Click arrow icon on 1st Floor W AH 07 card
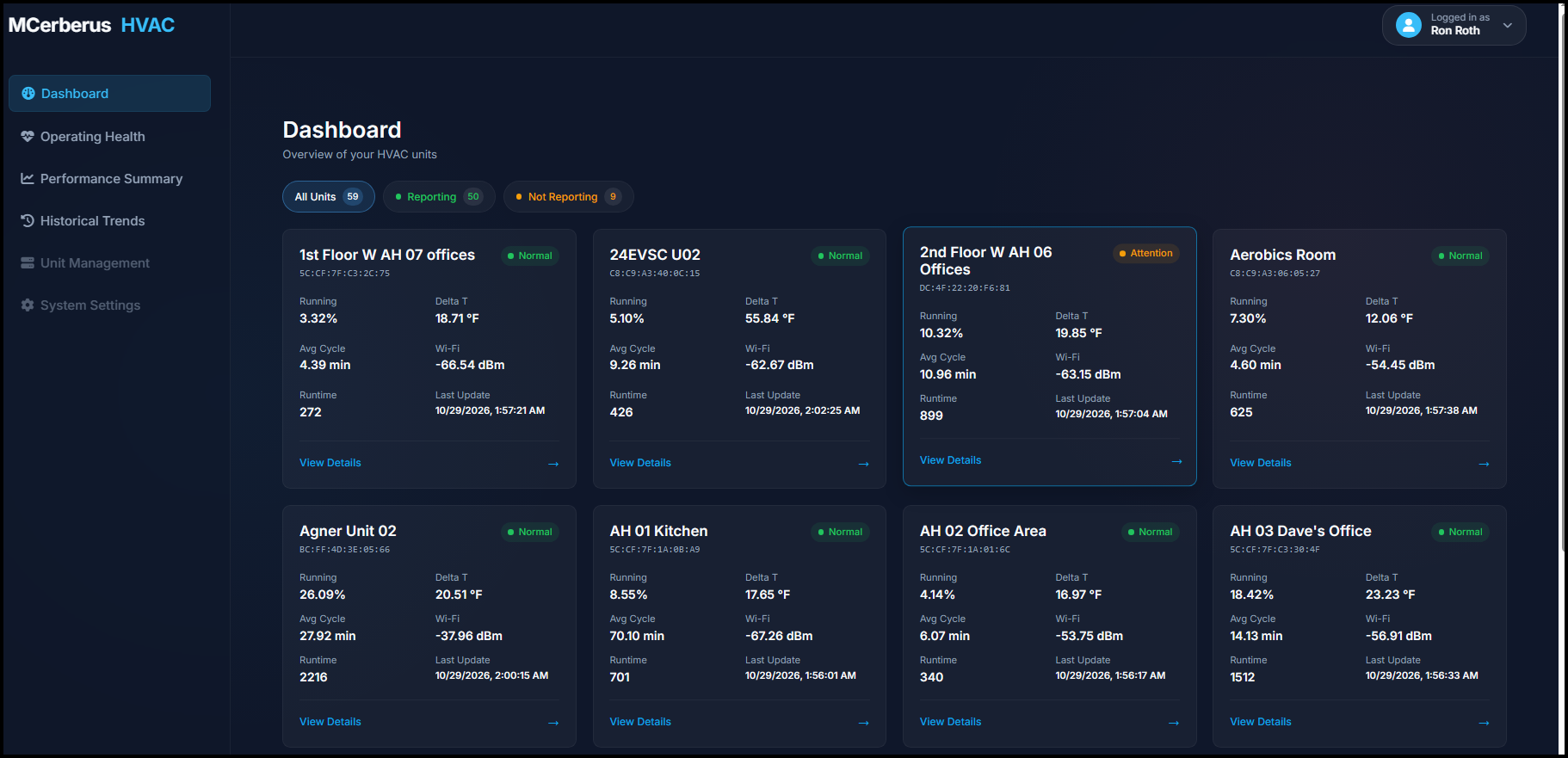Viewport: 1568px width, 758px height. pos(553,464)
